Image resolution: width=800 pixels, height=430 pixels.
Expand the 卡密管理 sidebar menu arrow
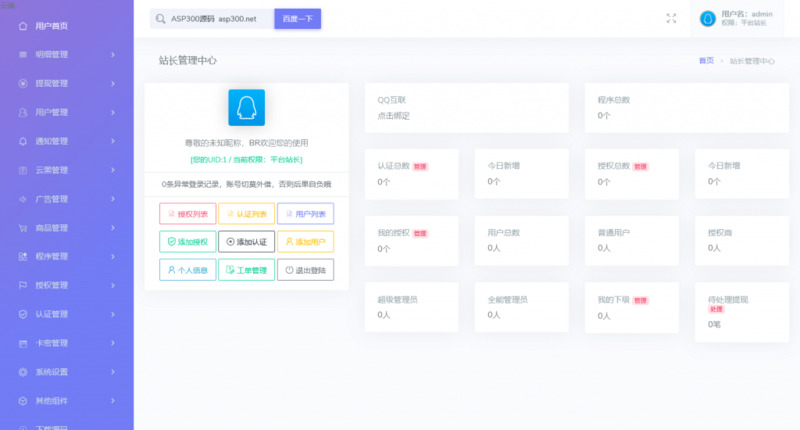pos(113,343)
